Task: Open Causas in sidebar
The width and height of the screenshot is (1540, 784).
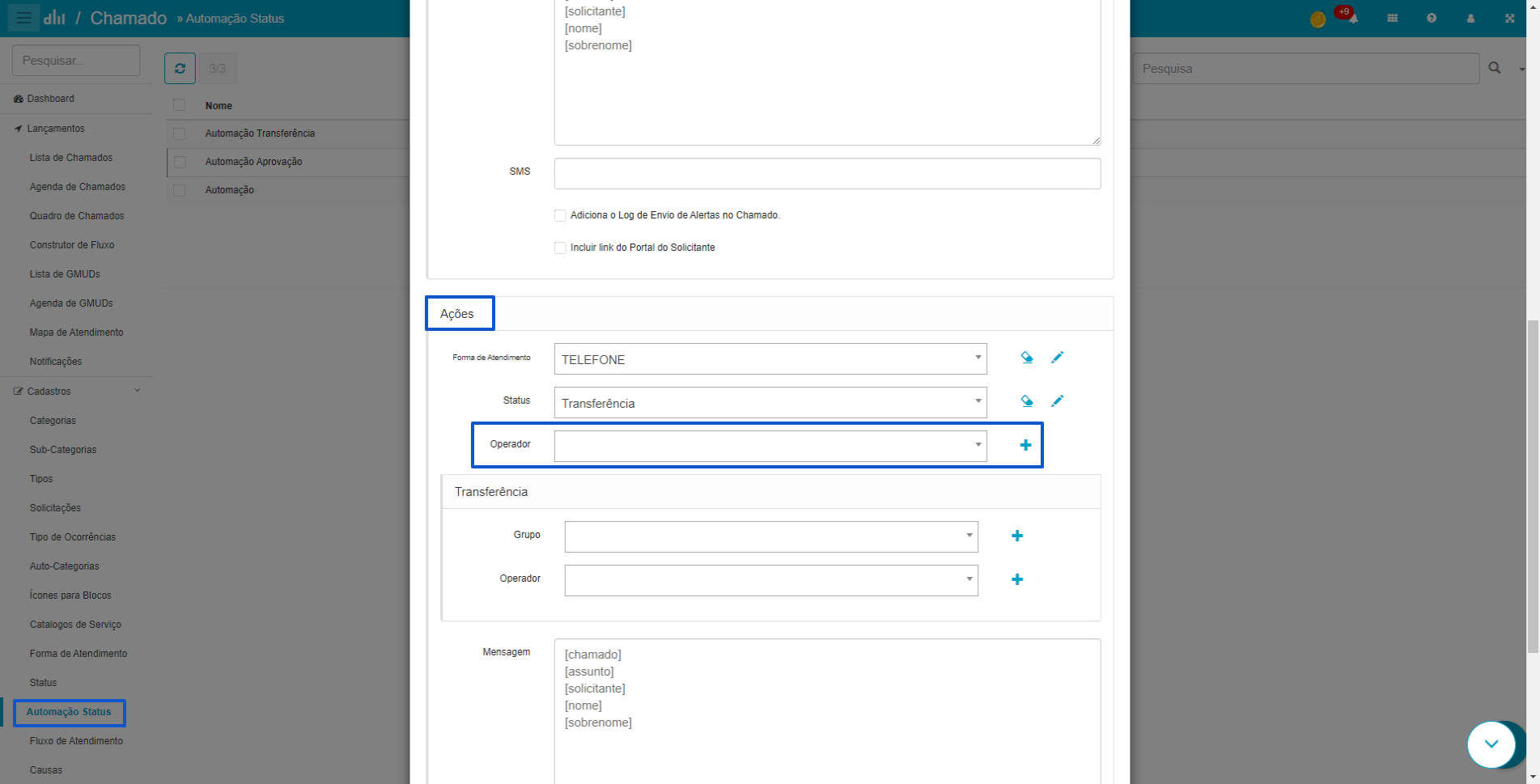Action: pyautogui.click(x=46, y=770)
